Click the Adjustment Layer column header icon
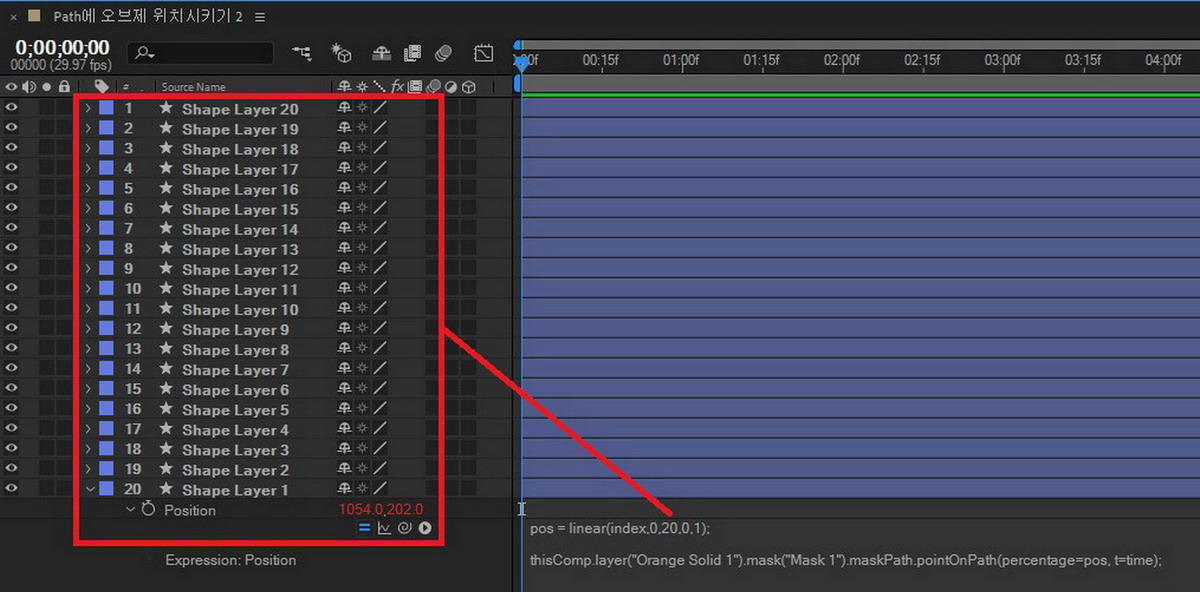The height and width of the screenshot is (592, 1200). 451,87
